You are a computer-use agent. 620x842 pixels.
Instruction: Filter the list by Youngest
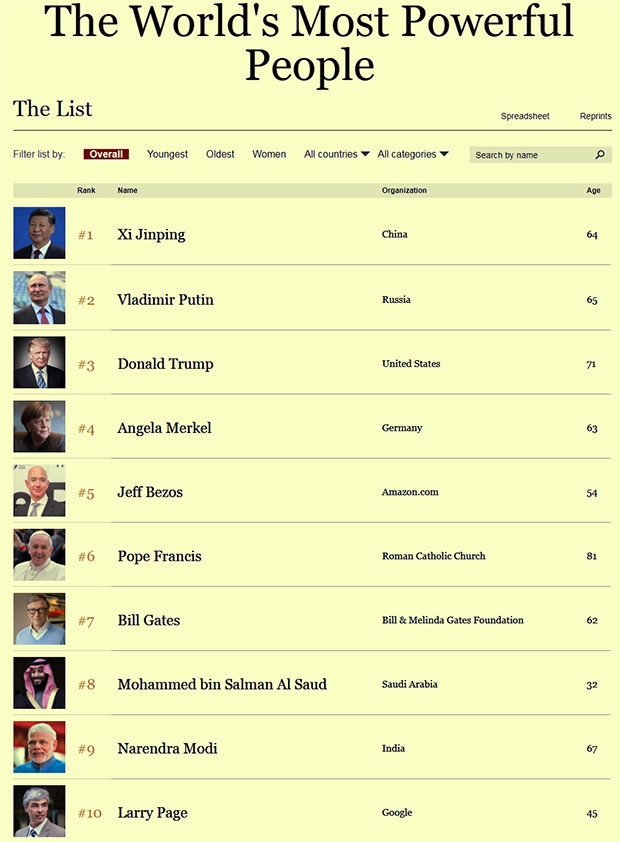(167, 154)
